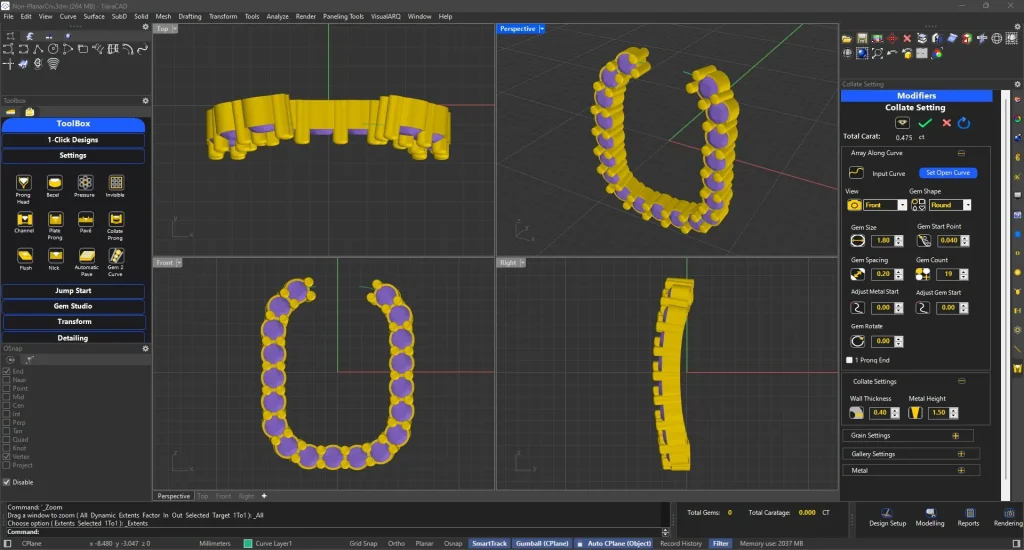1024x550 pixels.
Task: Open the Channel setting tool
Action: pos(23,219)
